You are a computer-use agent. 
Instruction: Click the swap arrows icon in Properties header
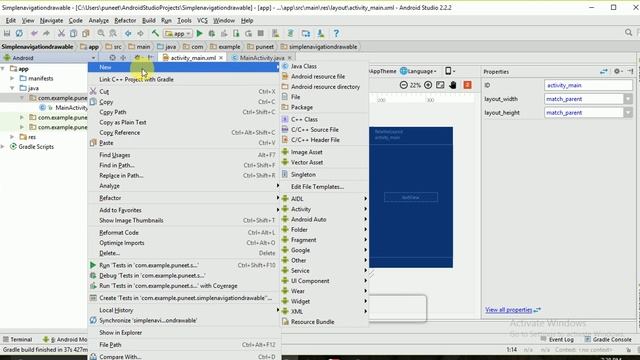point(604,71)
